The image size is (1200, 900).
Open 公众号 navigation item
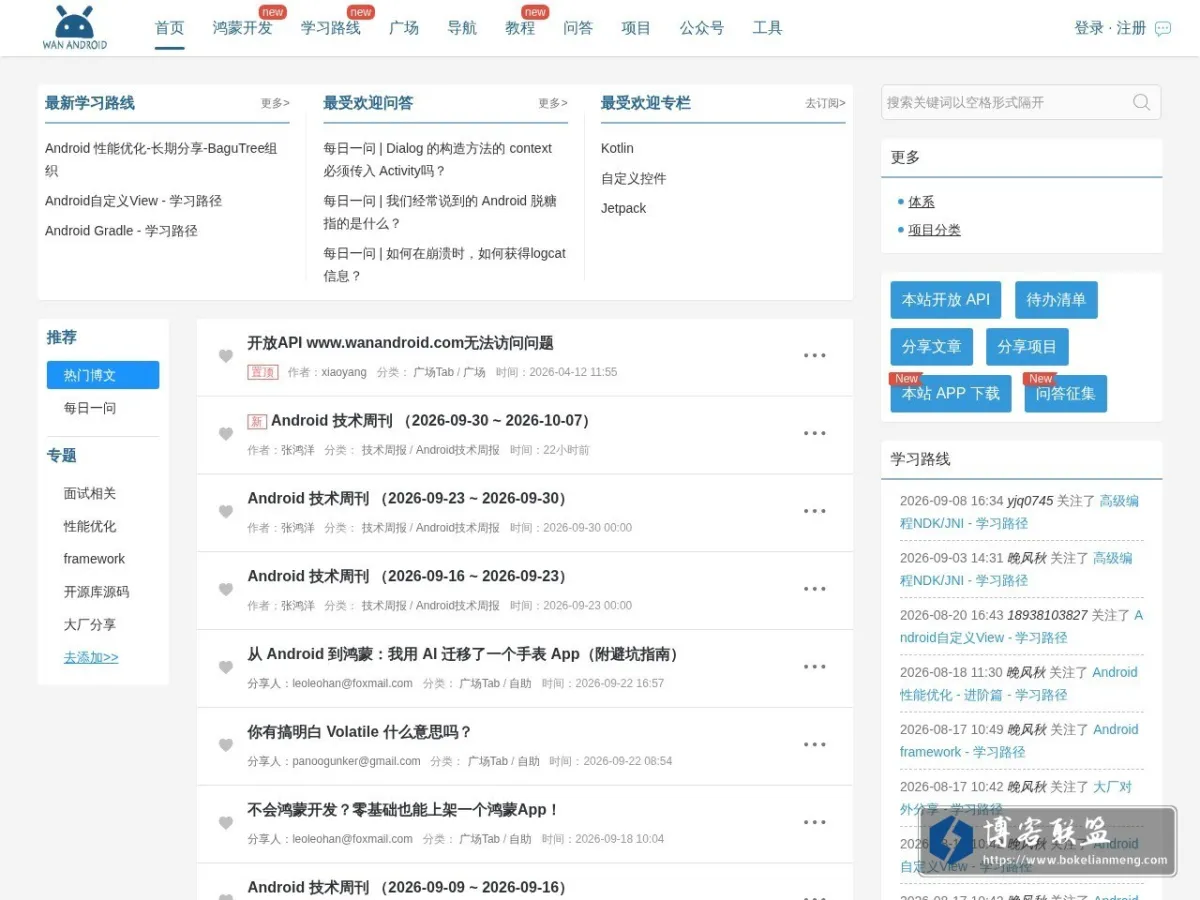click(702, 28)
